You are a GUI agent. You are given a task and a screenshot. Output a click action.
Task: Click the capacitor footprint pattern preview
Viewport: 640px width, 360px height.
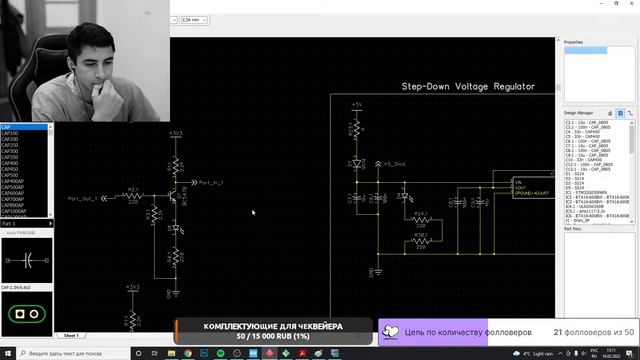[x=27, y=314]
